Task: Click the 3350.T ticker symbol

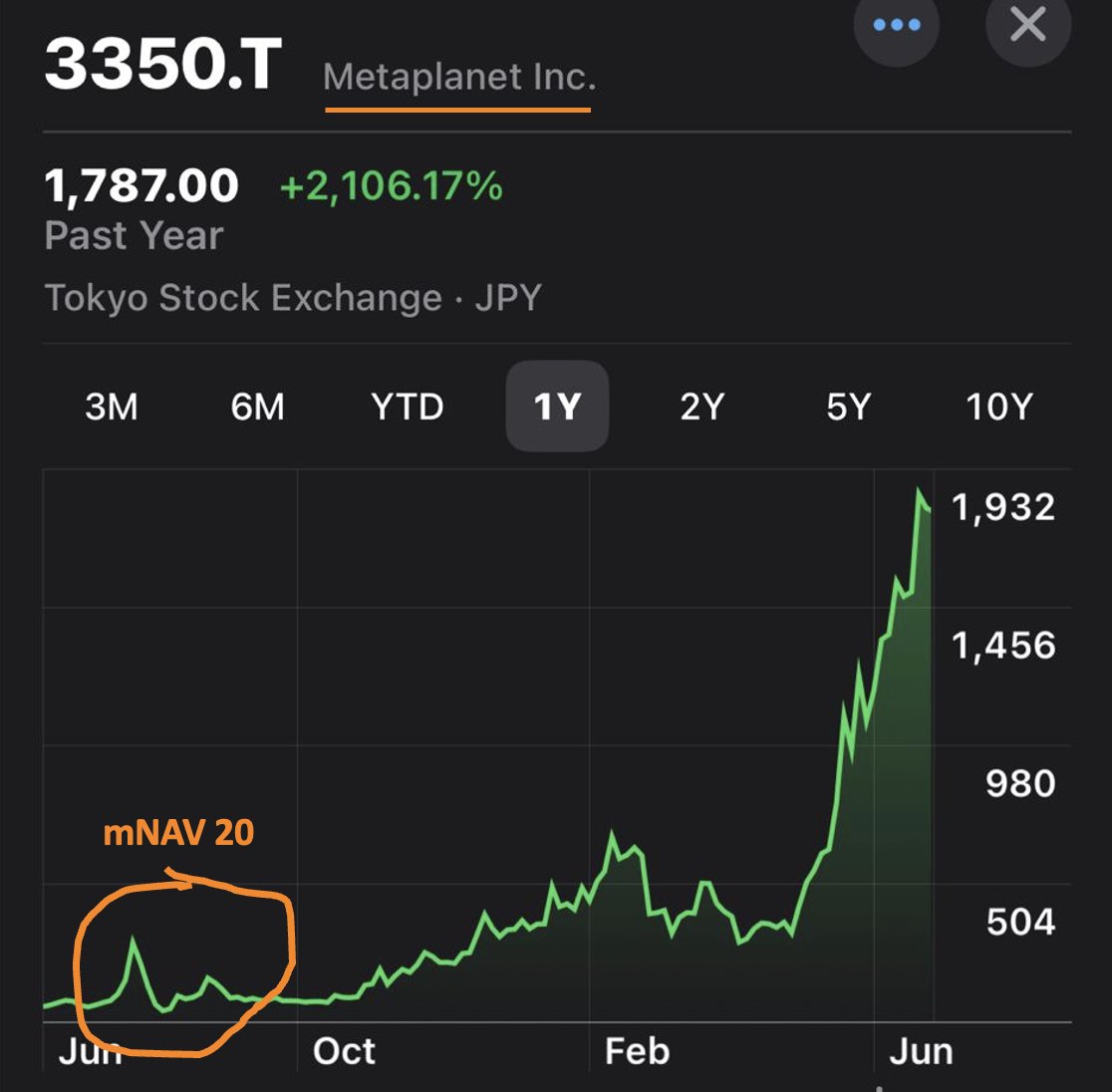Action: click(163, 64)
